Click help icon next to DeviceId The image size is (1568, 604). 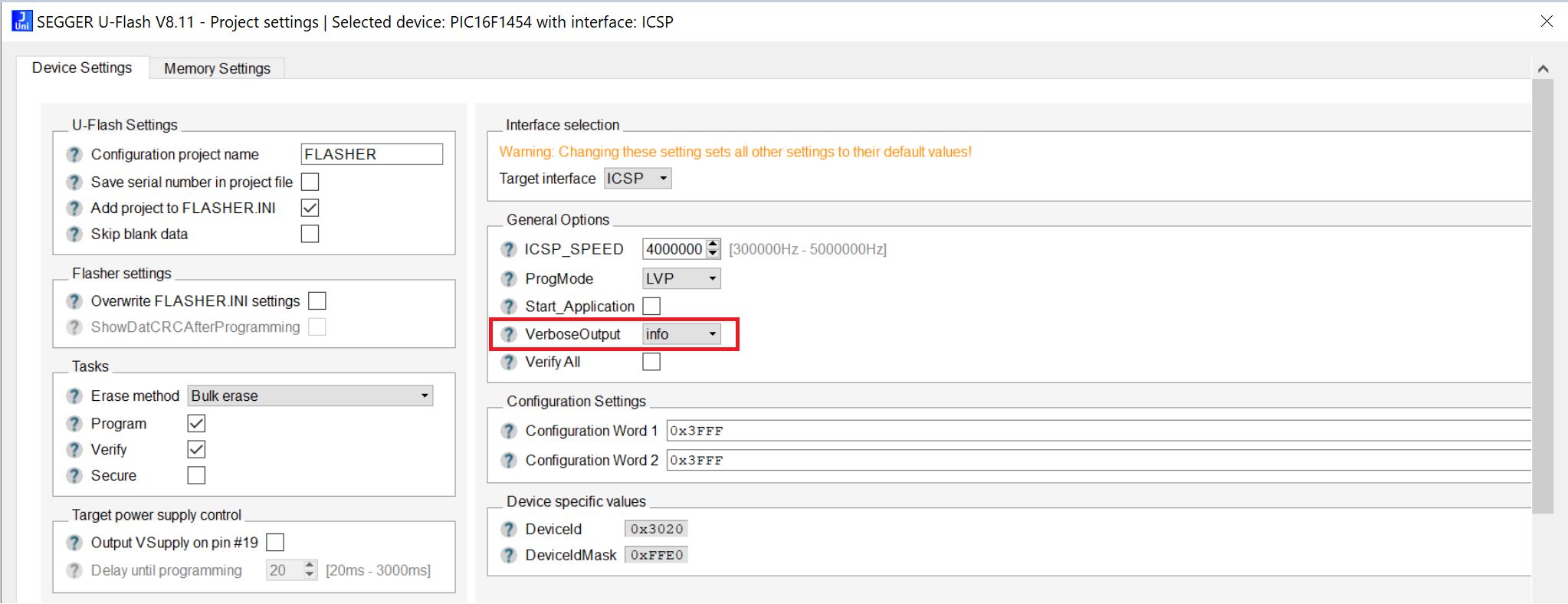tap(508, 530)
